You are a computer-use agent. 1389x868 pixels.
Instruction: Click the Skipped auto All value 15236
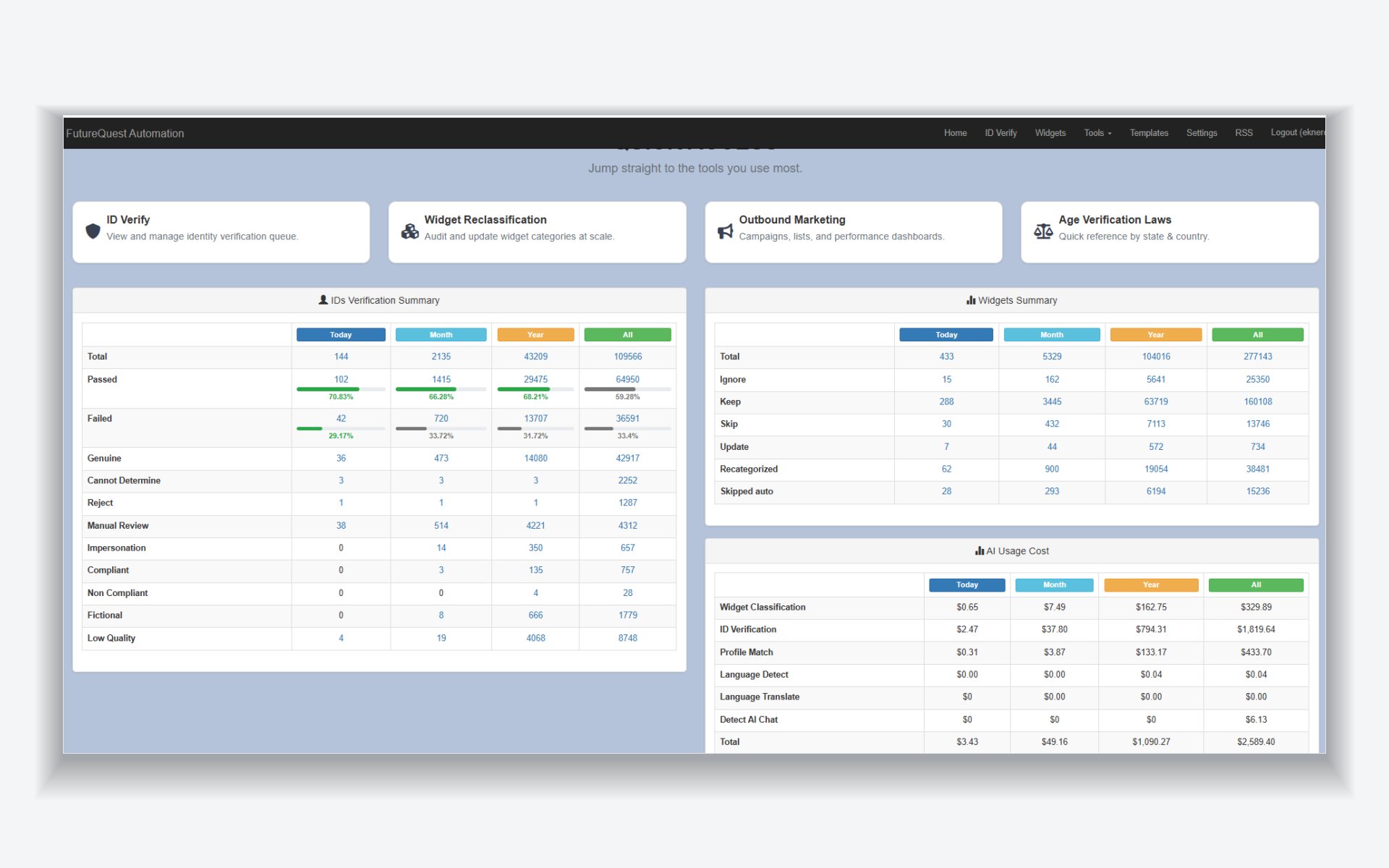[x=1258, y=491]
